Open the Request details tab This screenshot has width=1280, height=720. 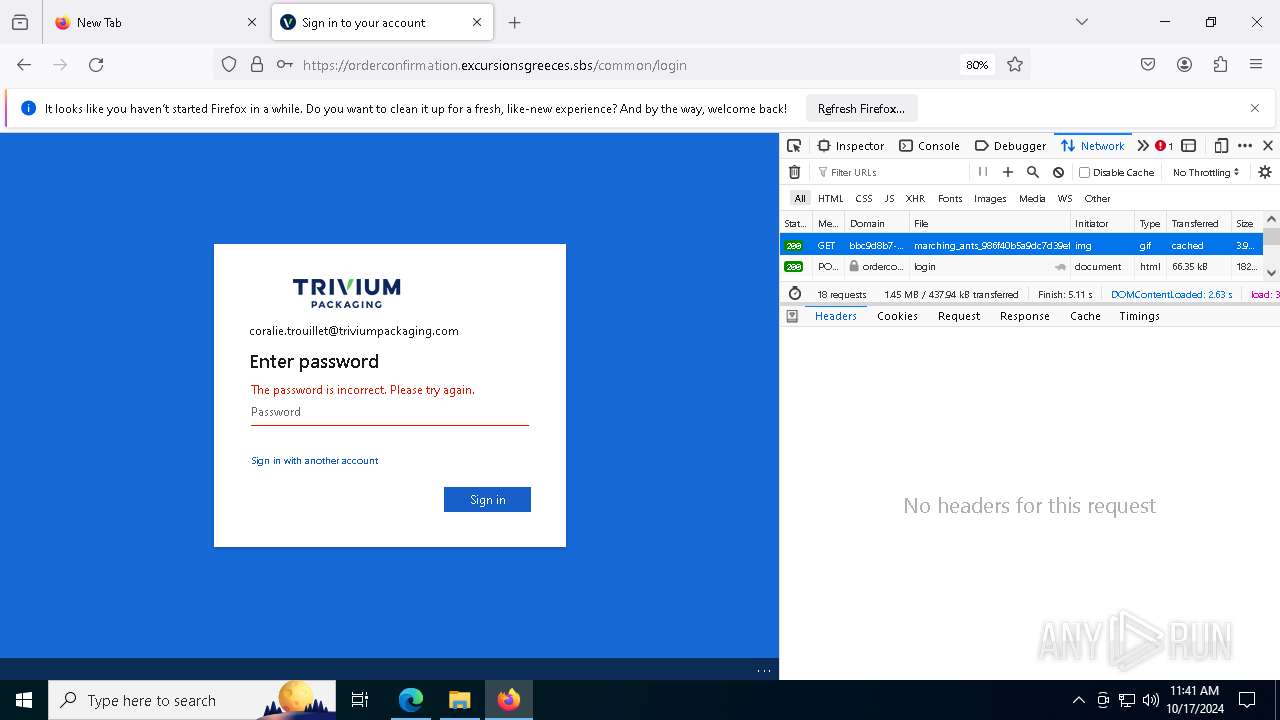click(x=959, y=316)
